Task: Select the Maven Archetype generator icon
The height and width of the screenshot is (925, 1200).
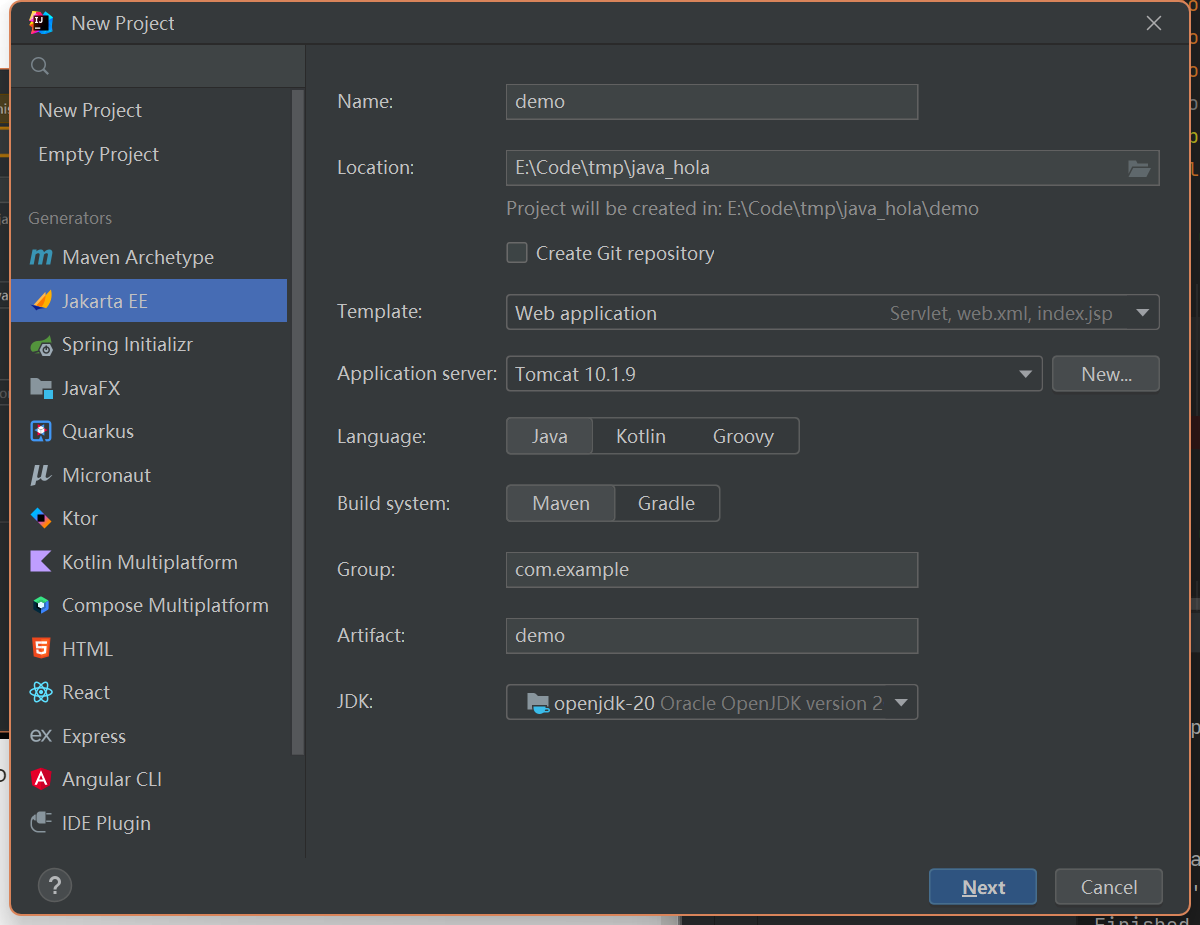Action: pos(41,257)
